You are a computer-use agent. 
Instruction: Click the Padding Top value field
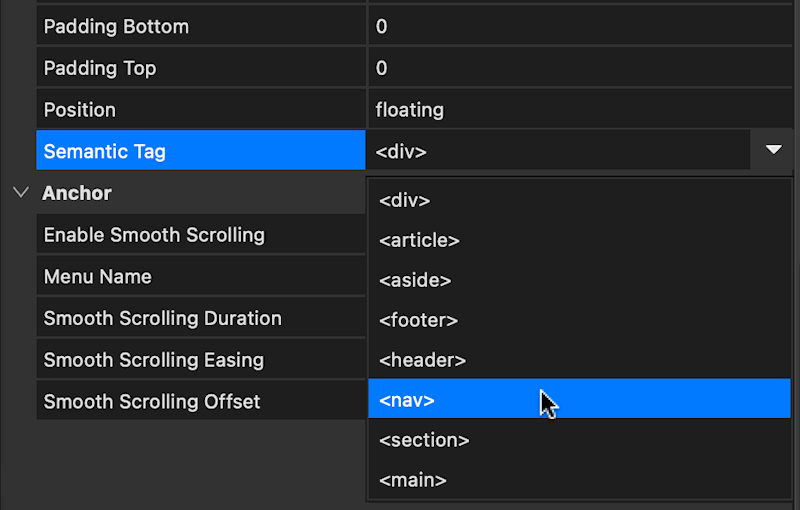tap(580, 68)
